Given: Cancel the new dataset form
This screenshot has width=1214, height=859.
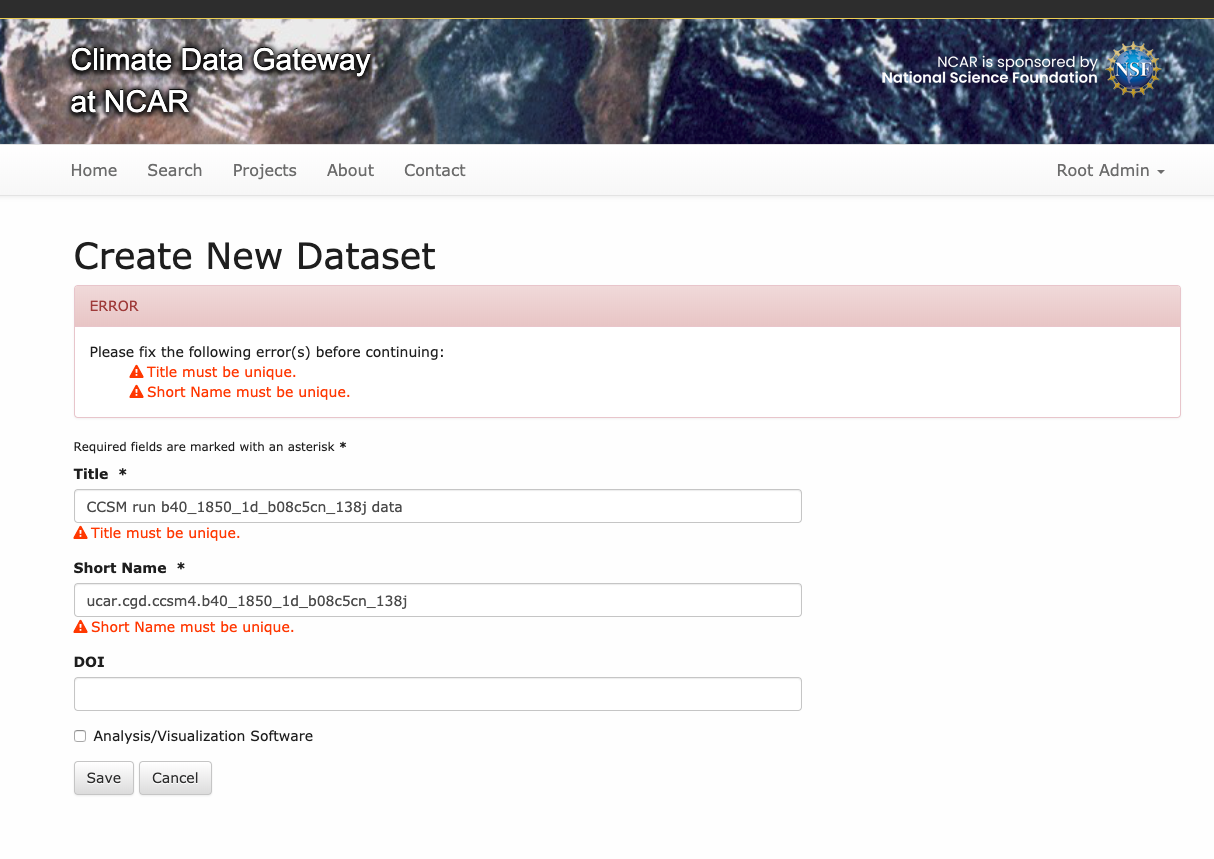Looking at the screenshot, I should click(x=175, y=778).
